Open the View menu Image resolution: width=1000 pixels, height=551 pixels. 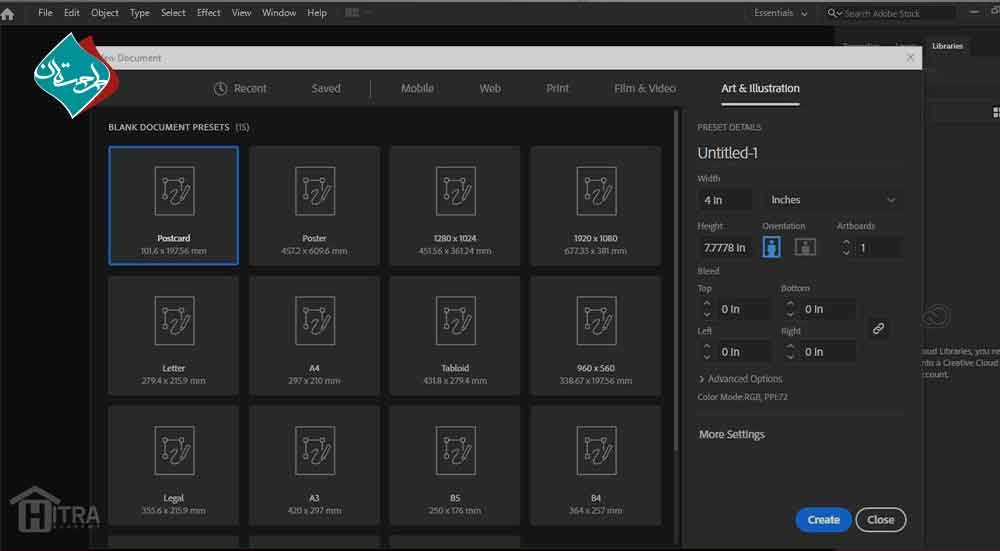(241, 13)
